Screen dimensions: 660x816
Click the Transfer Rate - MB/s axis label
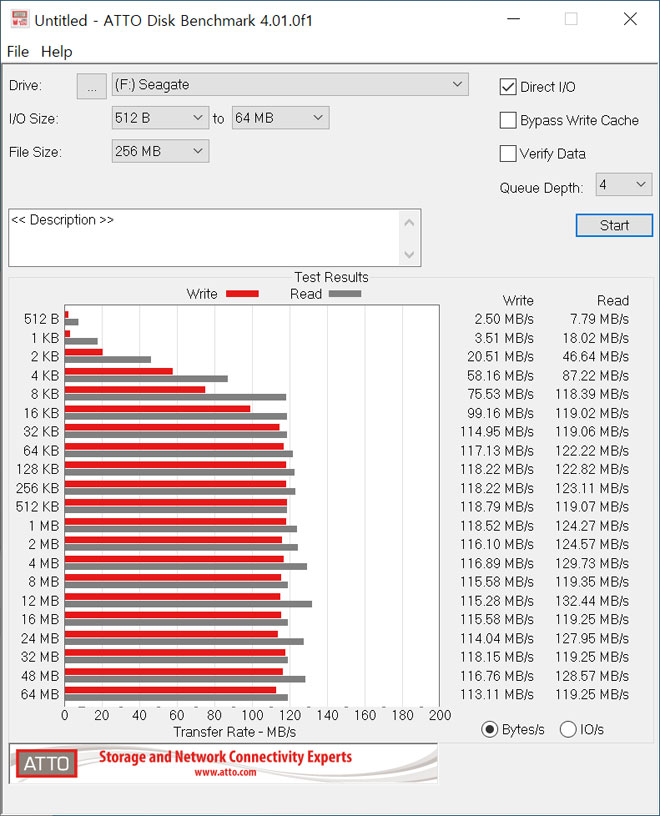(235, 732)
